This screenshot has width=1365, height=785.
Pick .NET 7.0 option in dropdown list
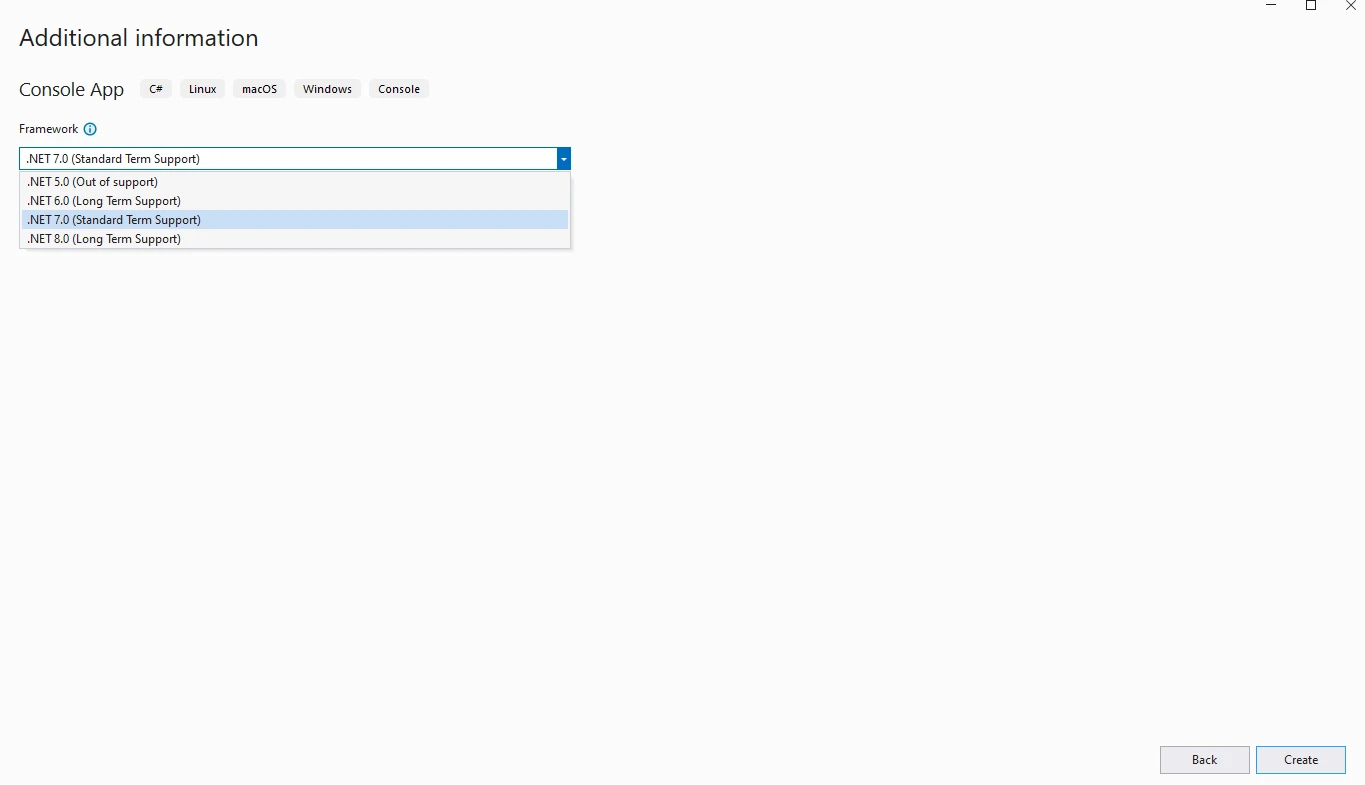(114, 220)
